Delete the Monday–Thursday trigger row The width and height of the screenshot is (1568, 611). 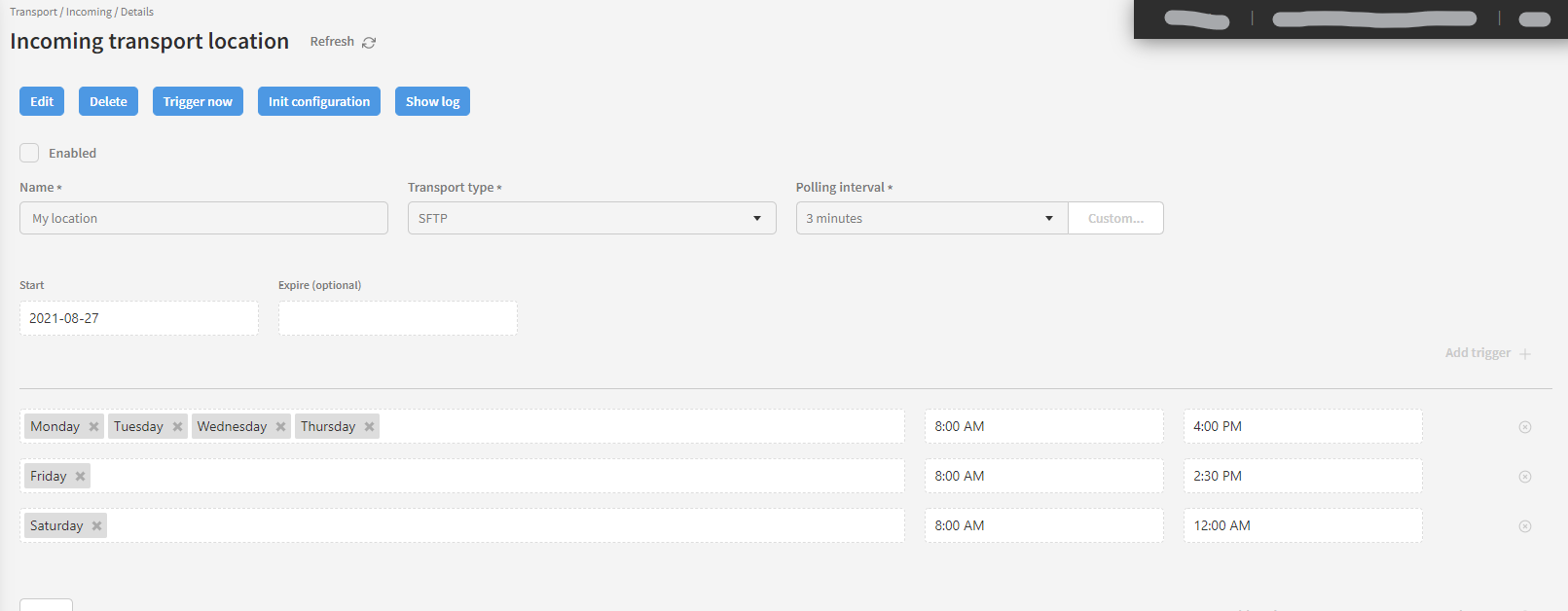(1525, 427)
